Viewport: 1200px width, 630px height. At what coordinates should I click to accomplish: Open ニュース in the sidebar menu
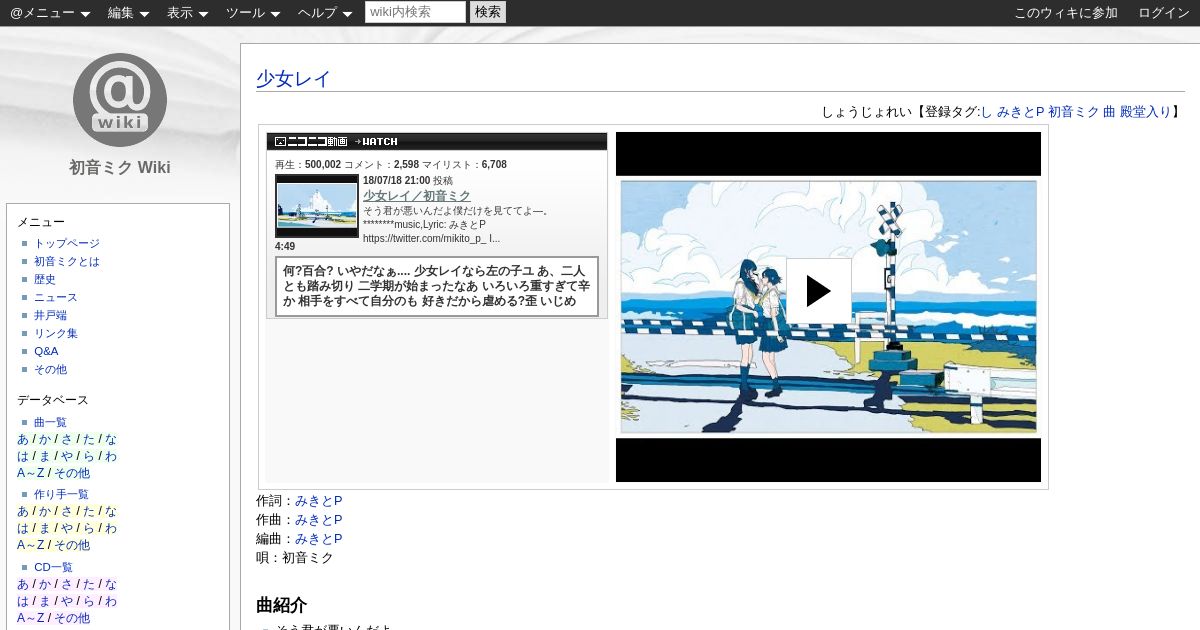pyautogui.click(x=56, y=297)
